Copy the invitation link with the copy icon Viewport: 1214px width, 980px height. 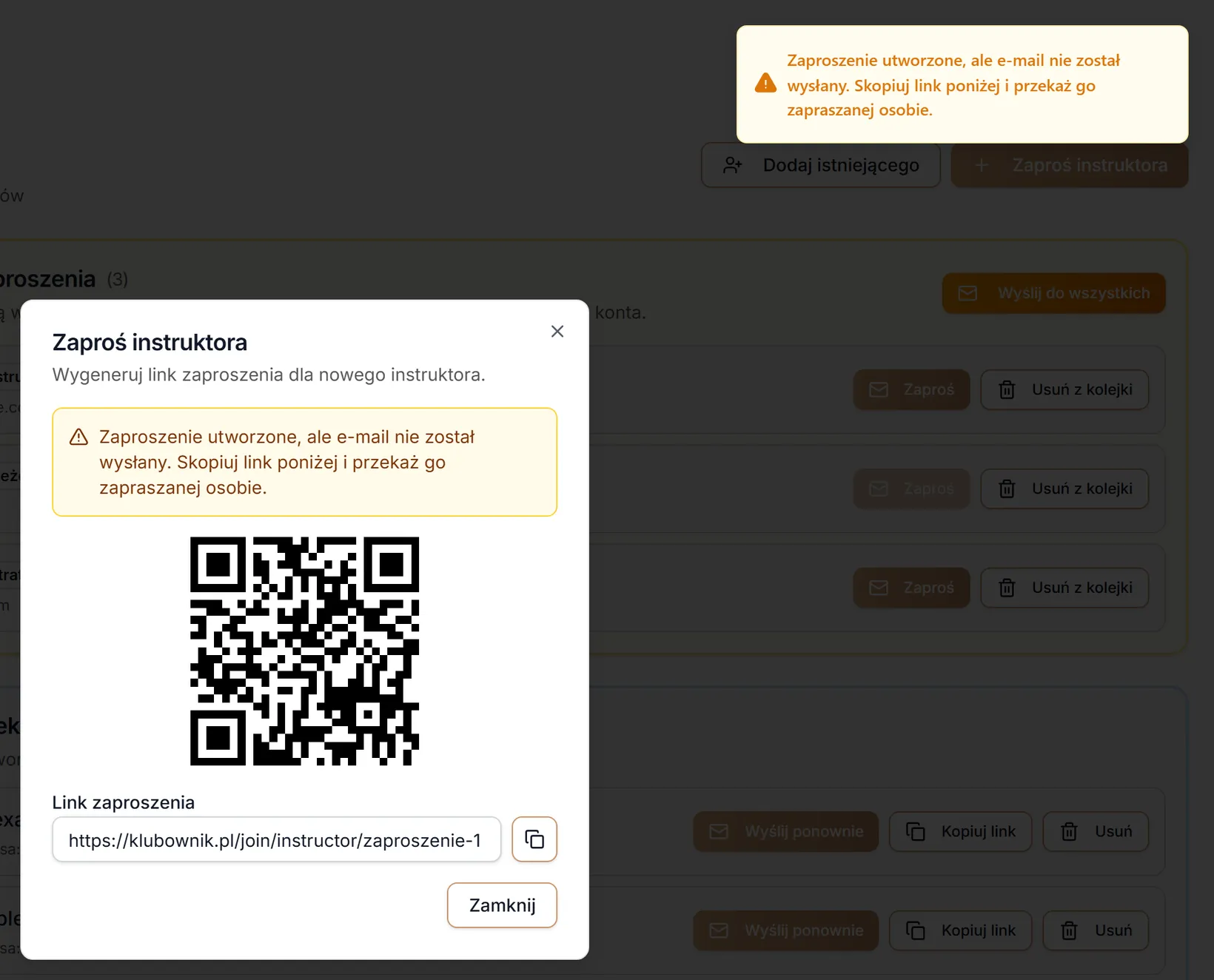click(x=534, y=839)
